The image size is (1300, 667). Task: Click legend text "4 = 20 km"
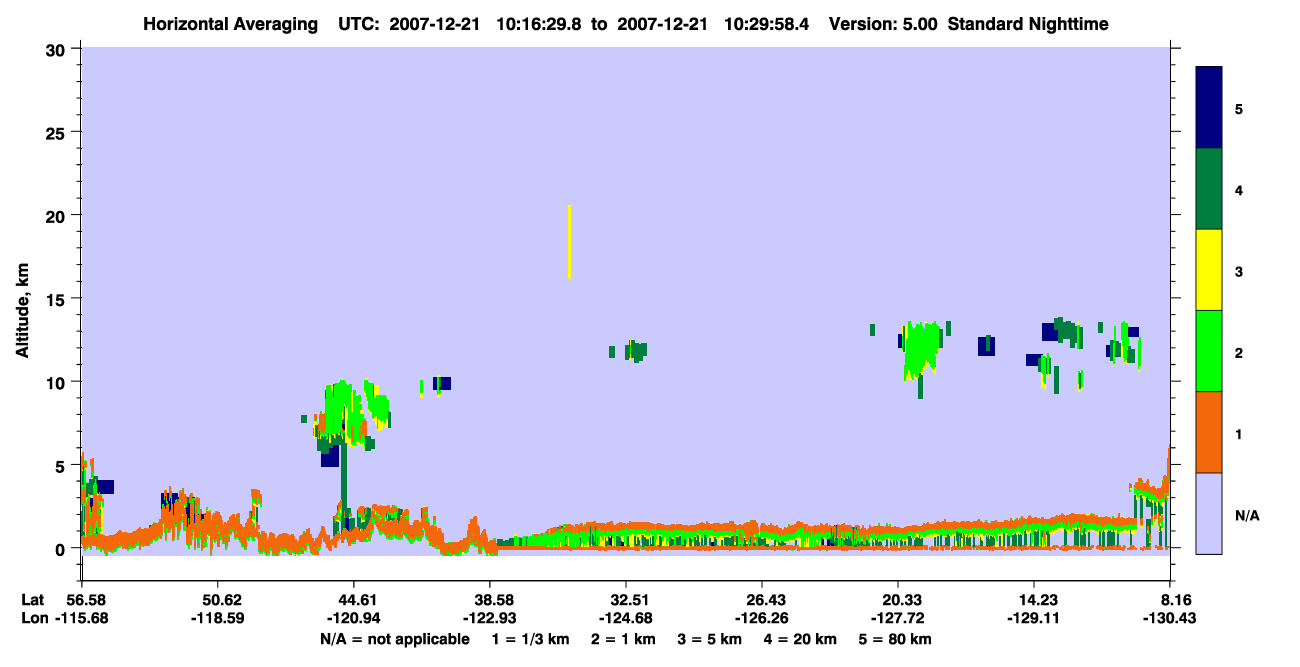click(x=803, y=639)
